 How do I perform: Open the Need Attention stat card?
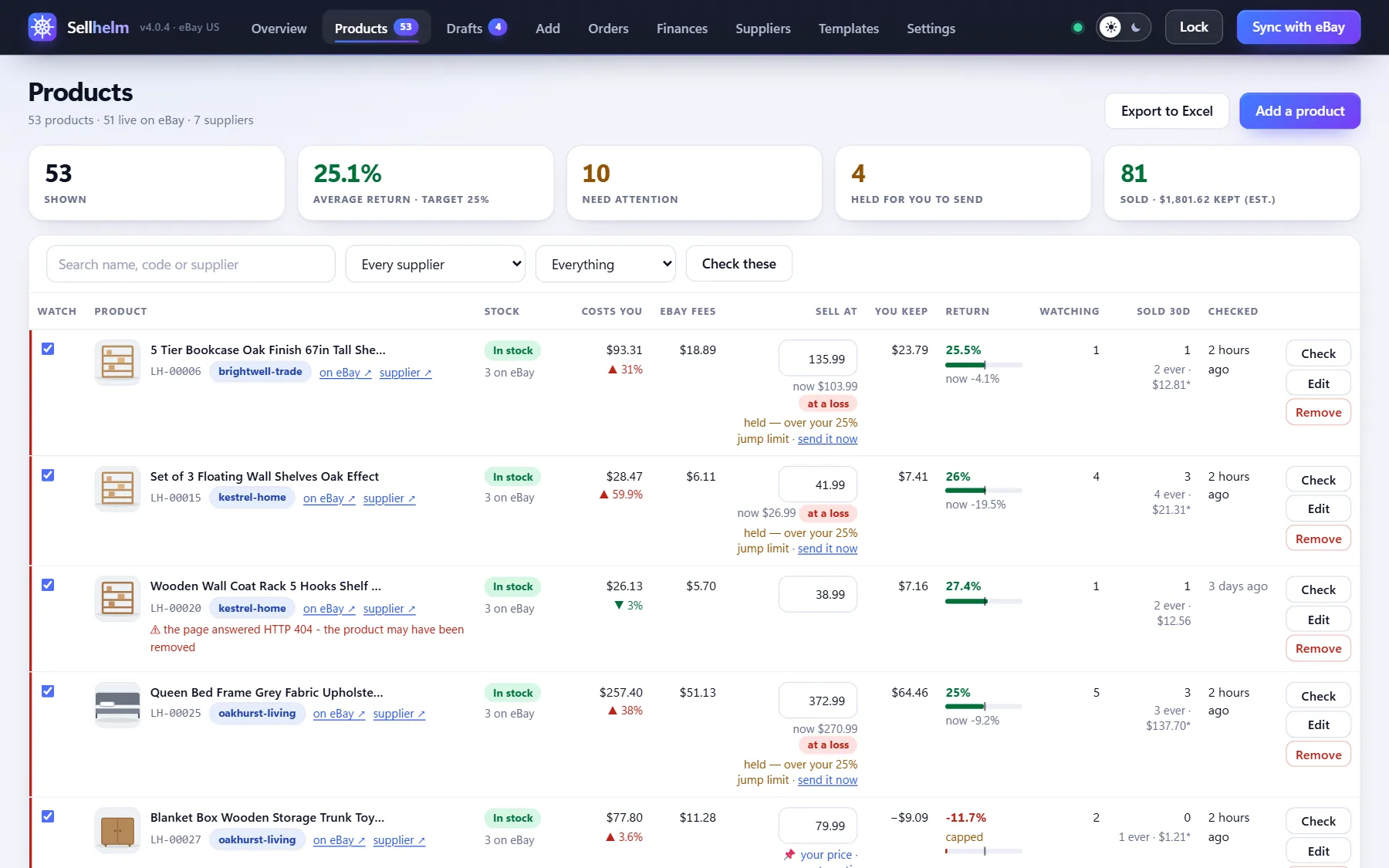[694, 183]
